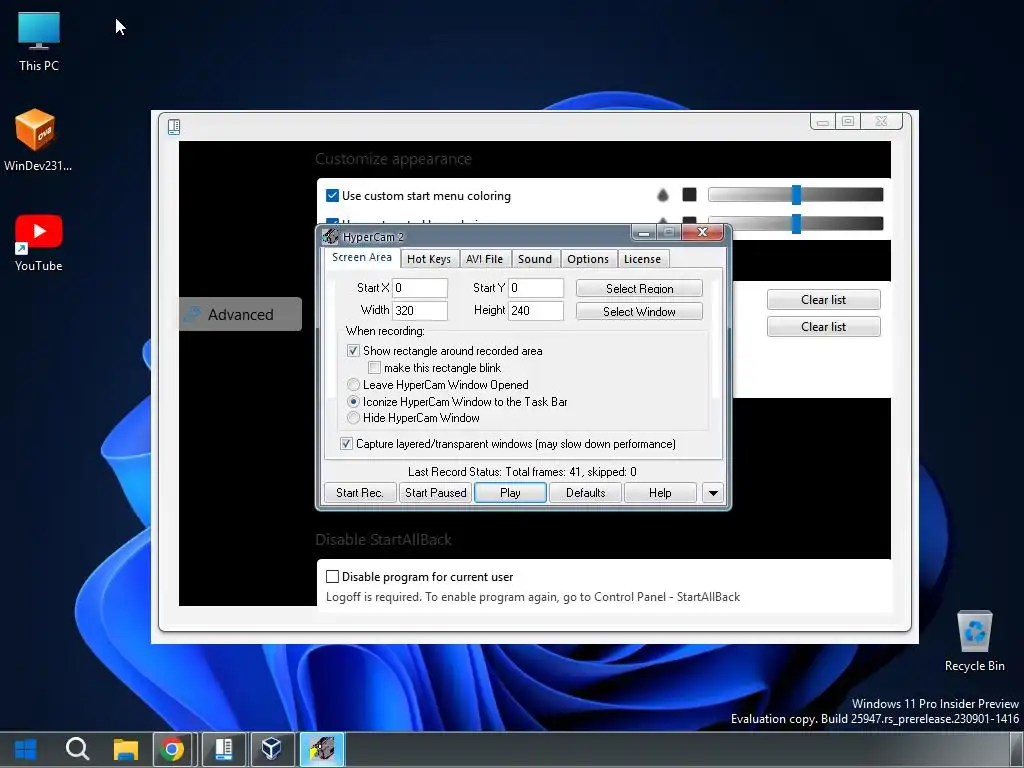This screenshot has width=1024, height=768.
Task: Click StartAllBack window title icon
Action: (x=174, y=127)
